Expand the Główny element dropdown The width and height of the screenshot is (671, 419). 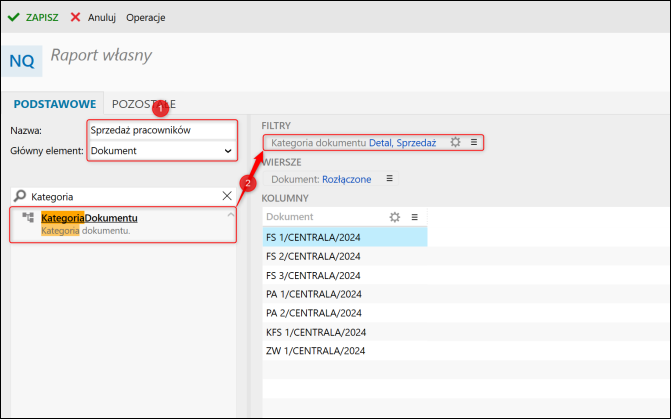pyautogui.click(x=228, y=151)
